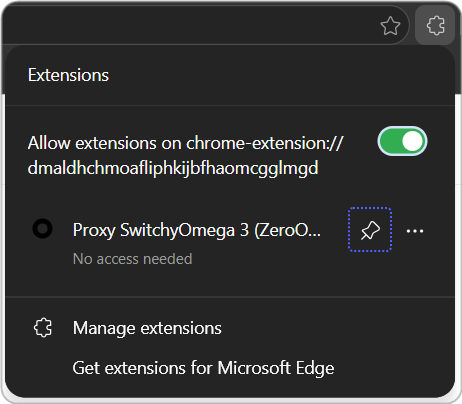This screenshot has width=462, height=404.
Task: Open more actions for Proxy SwitchyOmega 3
Action: (415, 231)
